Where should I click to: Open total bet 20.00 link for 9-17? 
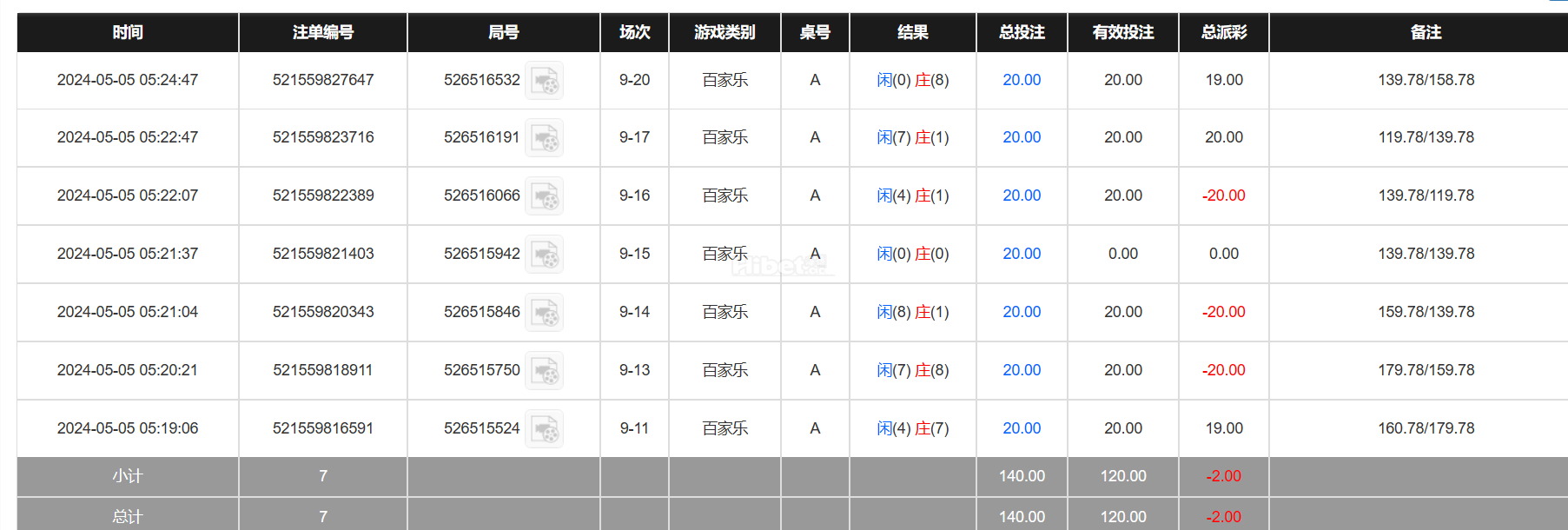(1022, 137)
